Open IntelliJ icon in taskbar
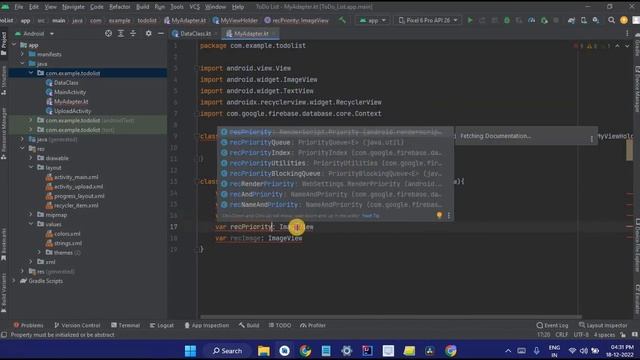Viewport: 640px width, 360px height. click(367, 351)
